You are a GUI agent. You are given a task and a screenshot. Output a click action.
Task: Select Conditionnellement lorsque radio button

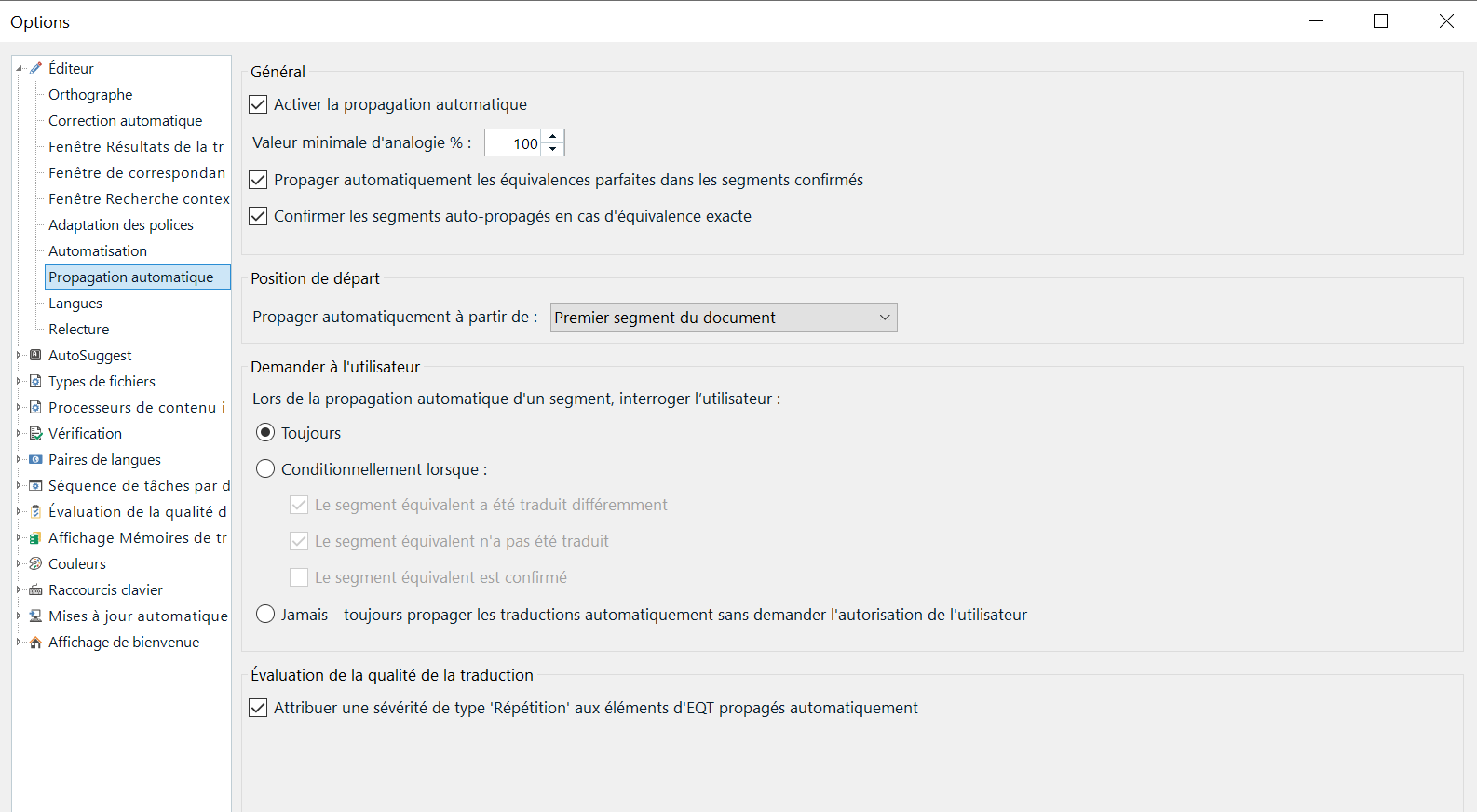pos(265,468)
